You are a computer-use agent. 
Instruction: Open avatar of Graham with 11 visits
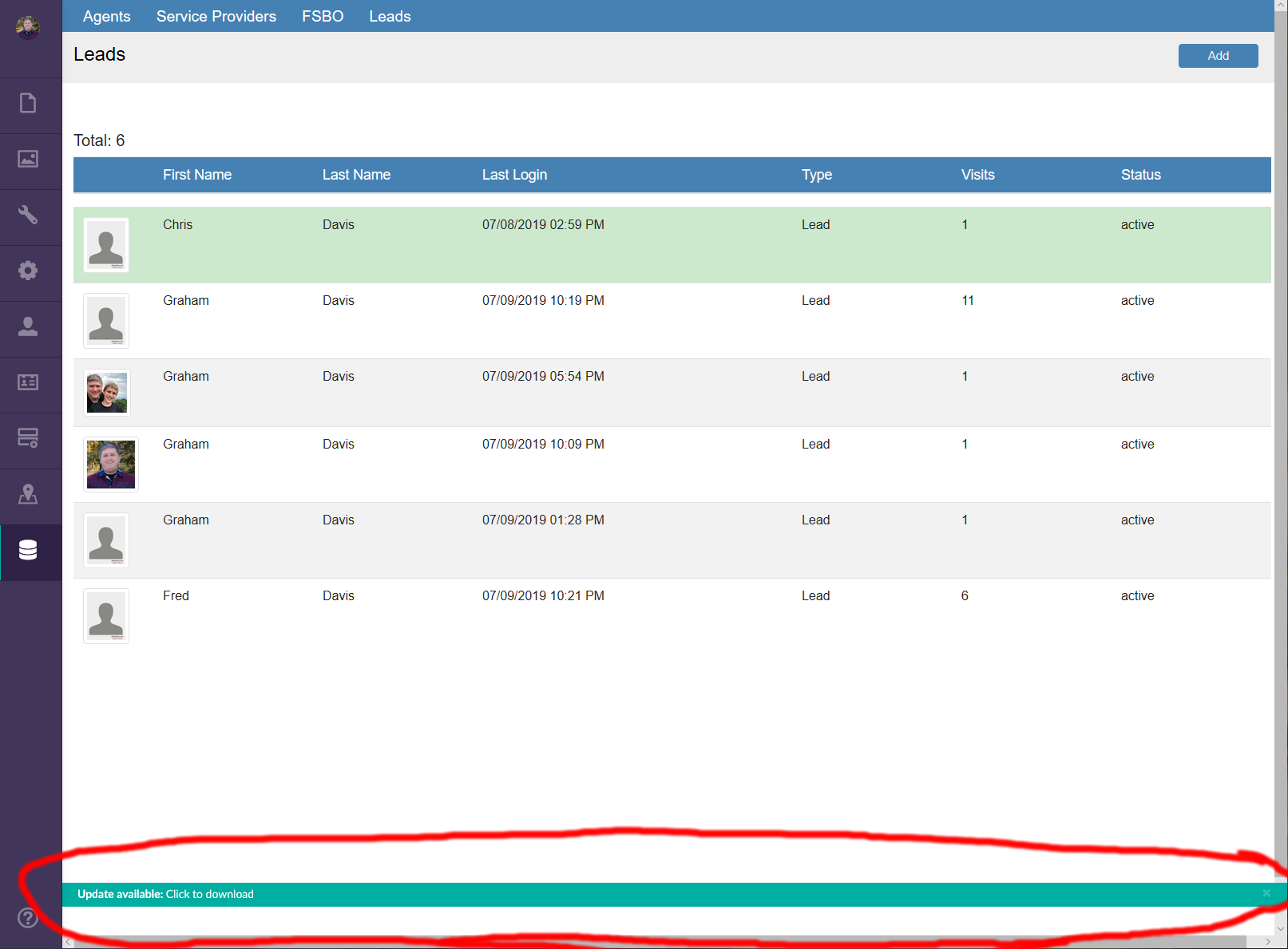106,321
